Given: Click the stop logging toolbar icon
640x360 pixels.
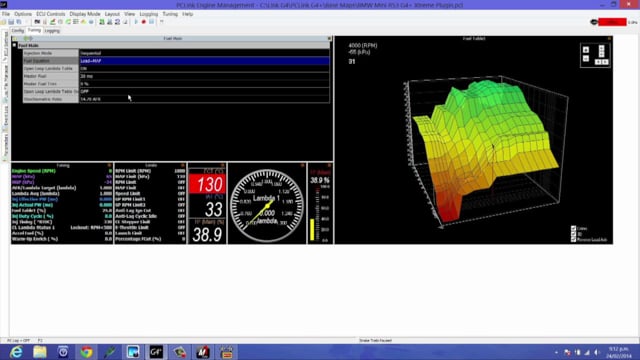Looking at the screenshot, I should [x=151, y=22].
